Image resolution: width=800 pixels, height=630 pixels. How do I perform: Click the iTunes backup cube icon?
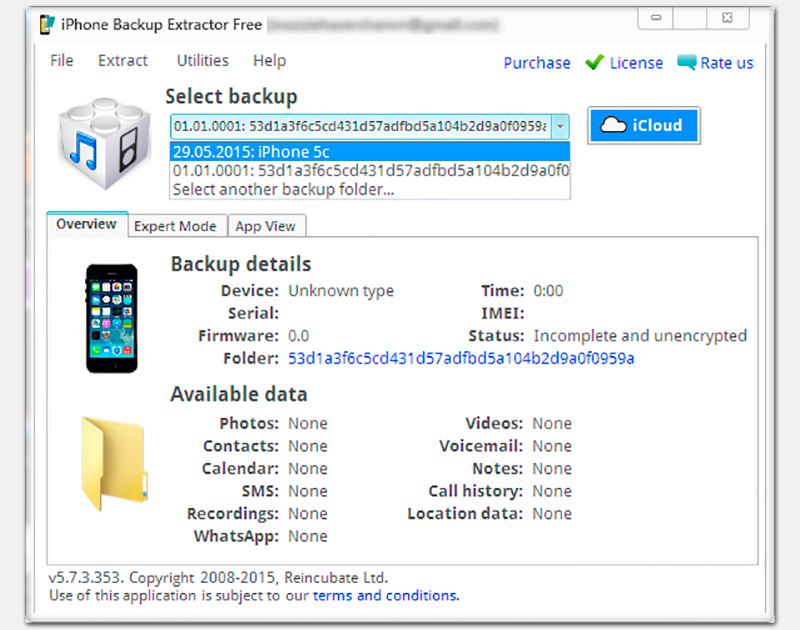click(105, 143)
